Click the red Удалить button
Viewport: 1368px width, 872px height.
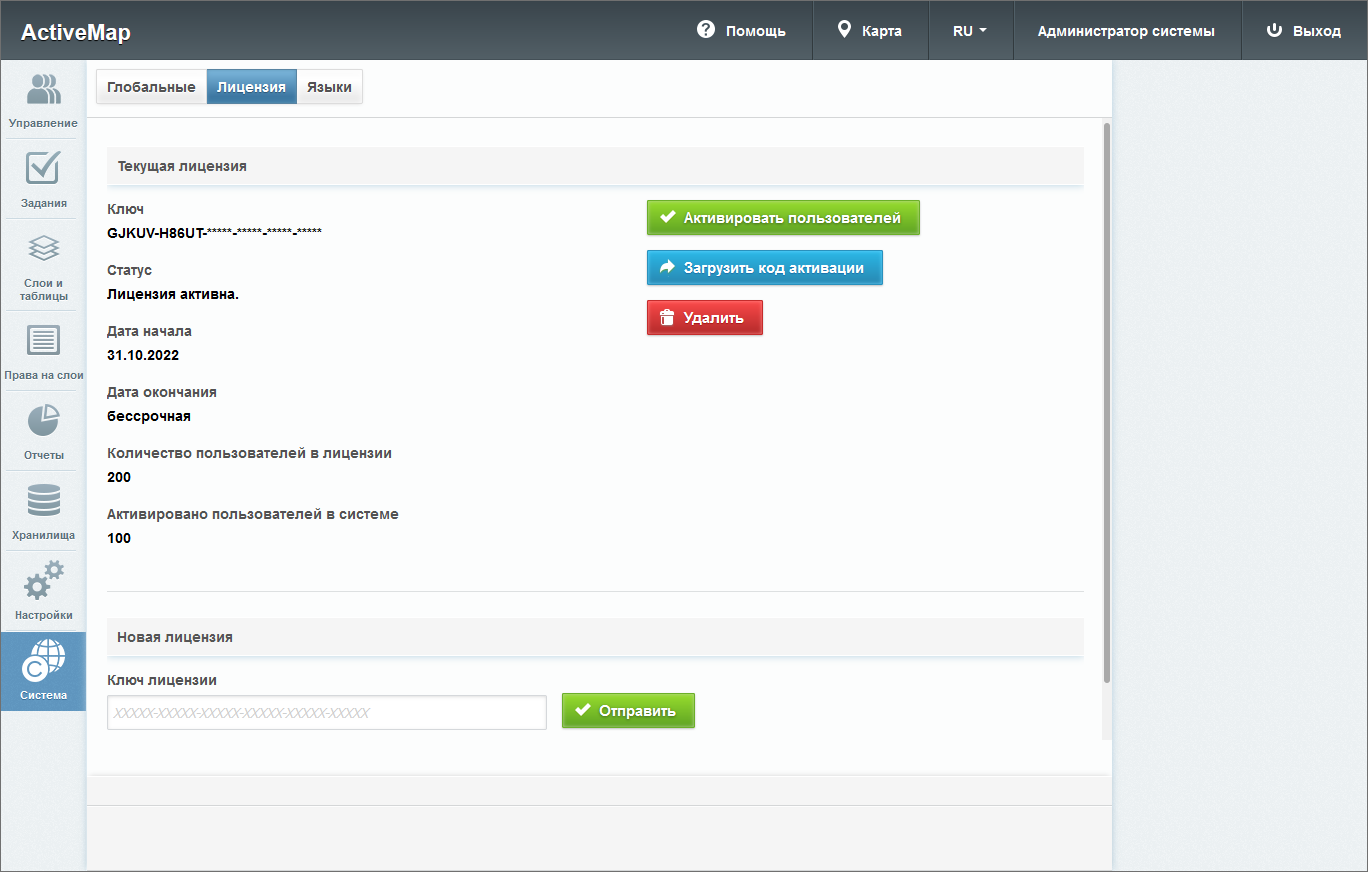click(704, 318)
